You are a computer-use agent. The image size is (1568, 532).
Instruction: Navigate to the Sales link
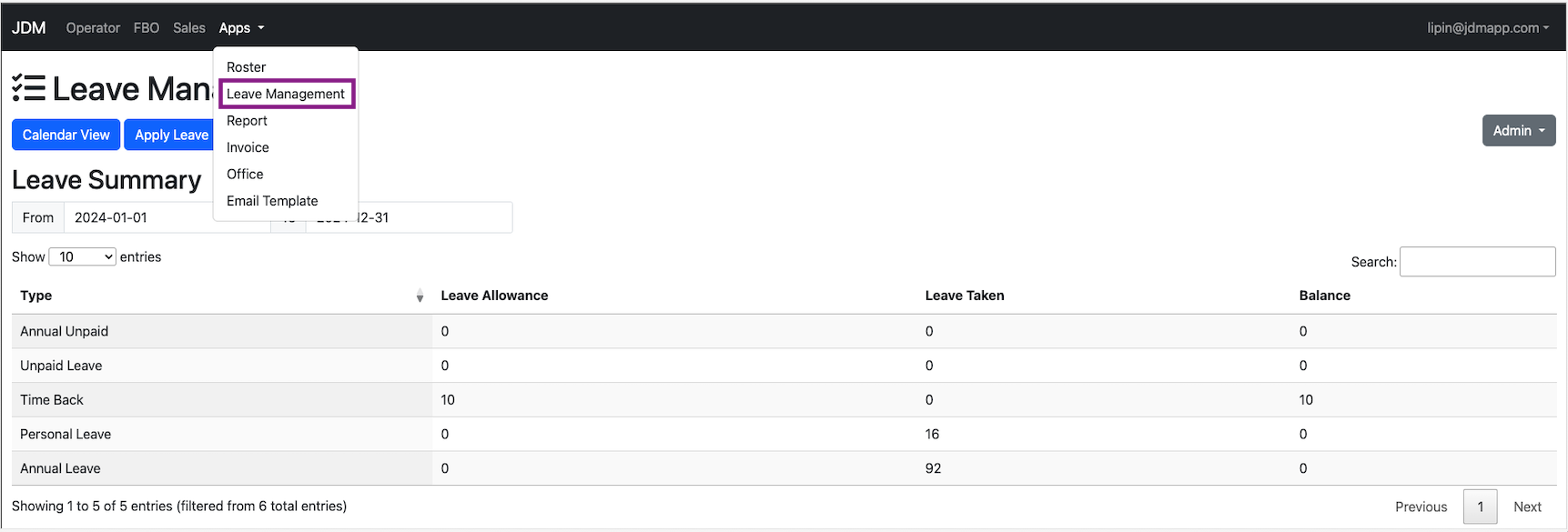coord(189,28)
